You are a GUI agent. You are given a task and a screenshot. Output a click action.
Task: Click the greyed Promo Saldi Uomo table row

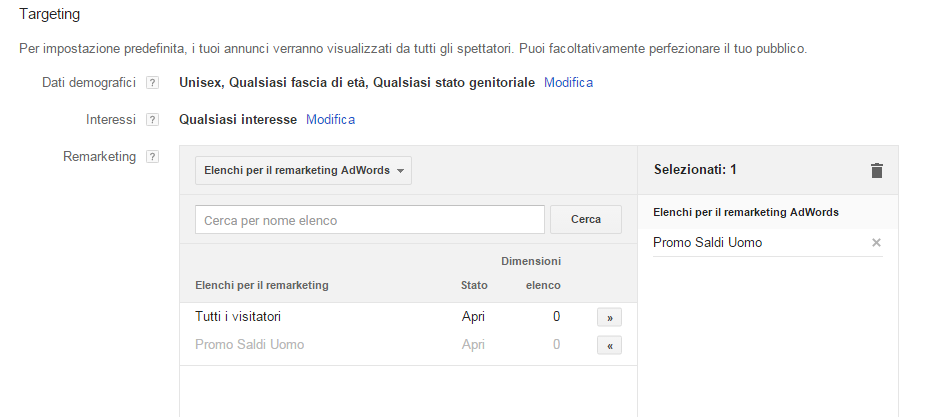pyautogui.click(x=250, y=345)
